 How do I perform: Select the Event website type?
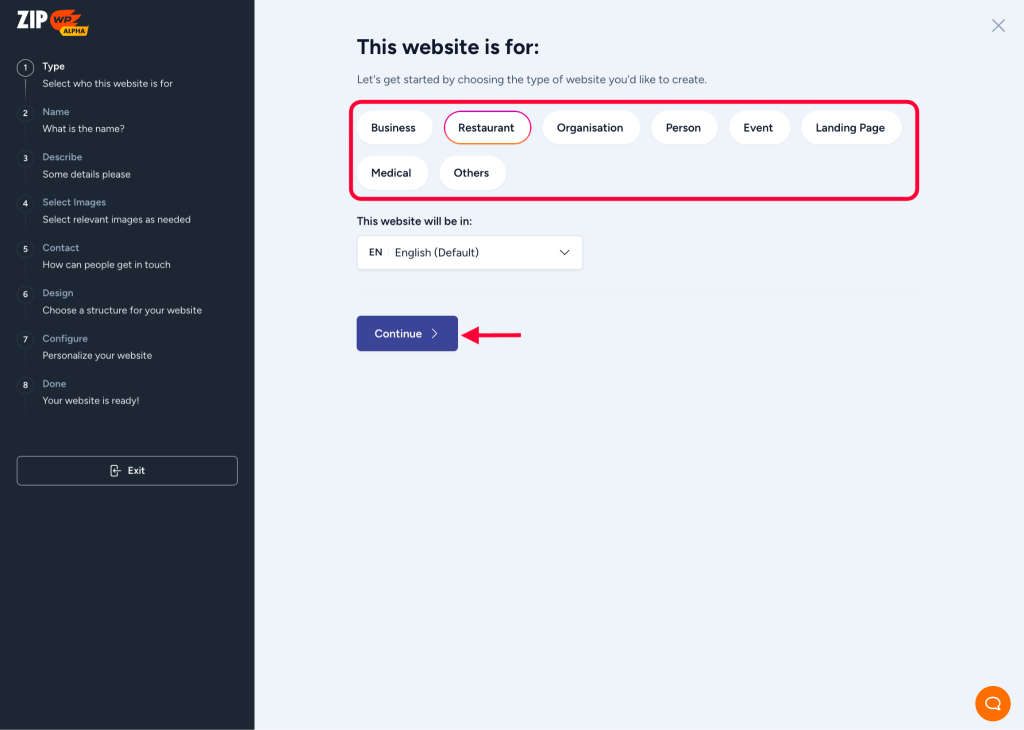tap(759, 127)
